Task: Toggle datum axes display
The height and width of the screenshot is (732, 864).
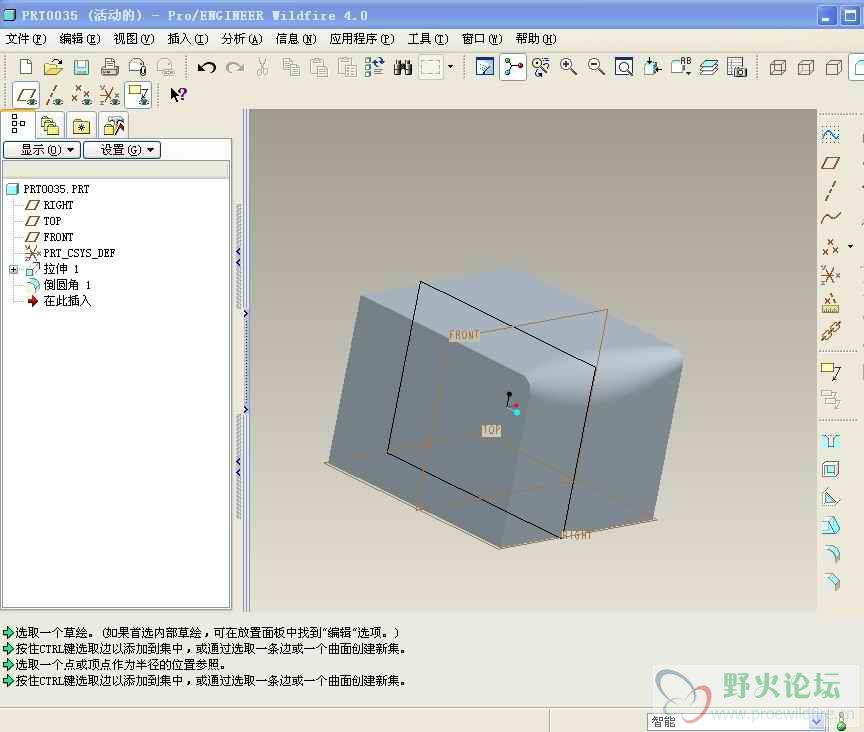Action: tap(54, 95)
